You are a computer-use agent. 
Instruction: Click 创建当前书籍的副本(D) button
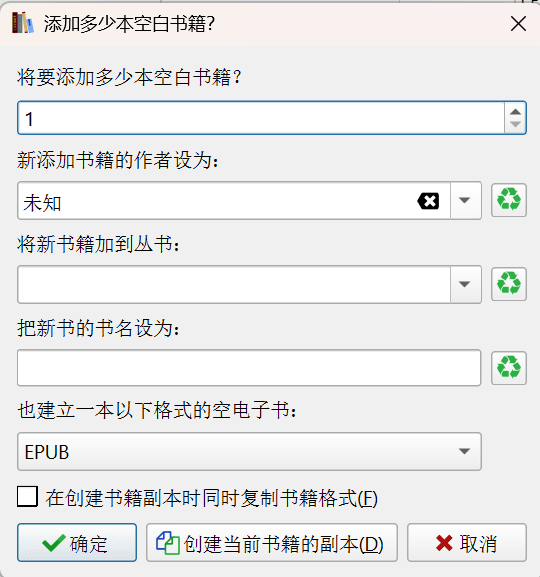tap(272, 542)
